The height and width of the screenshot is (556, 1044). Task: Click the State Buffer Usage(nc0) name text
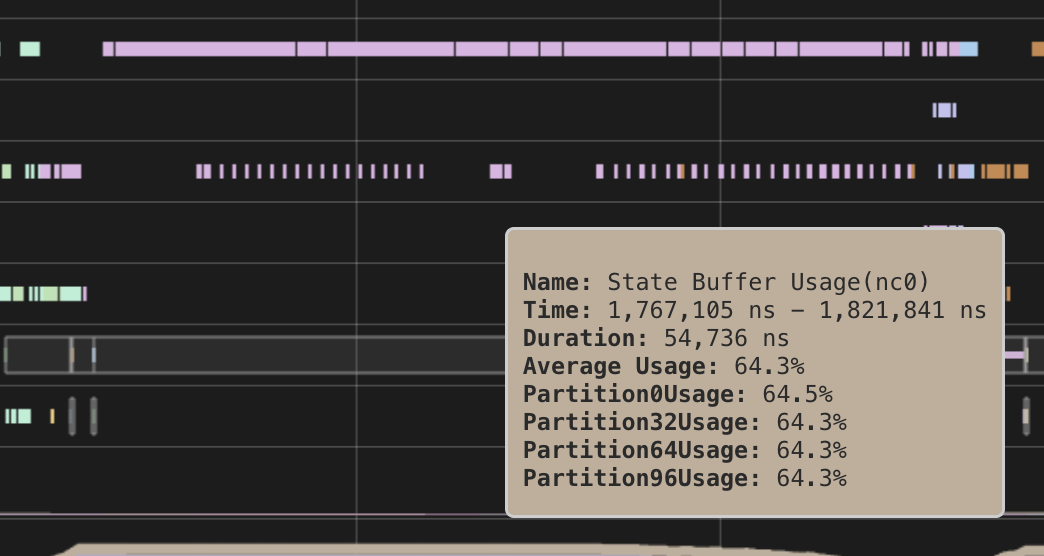[x=768, y=282]
